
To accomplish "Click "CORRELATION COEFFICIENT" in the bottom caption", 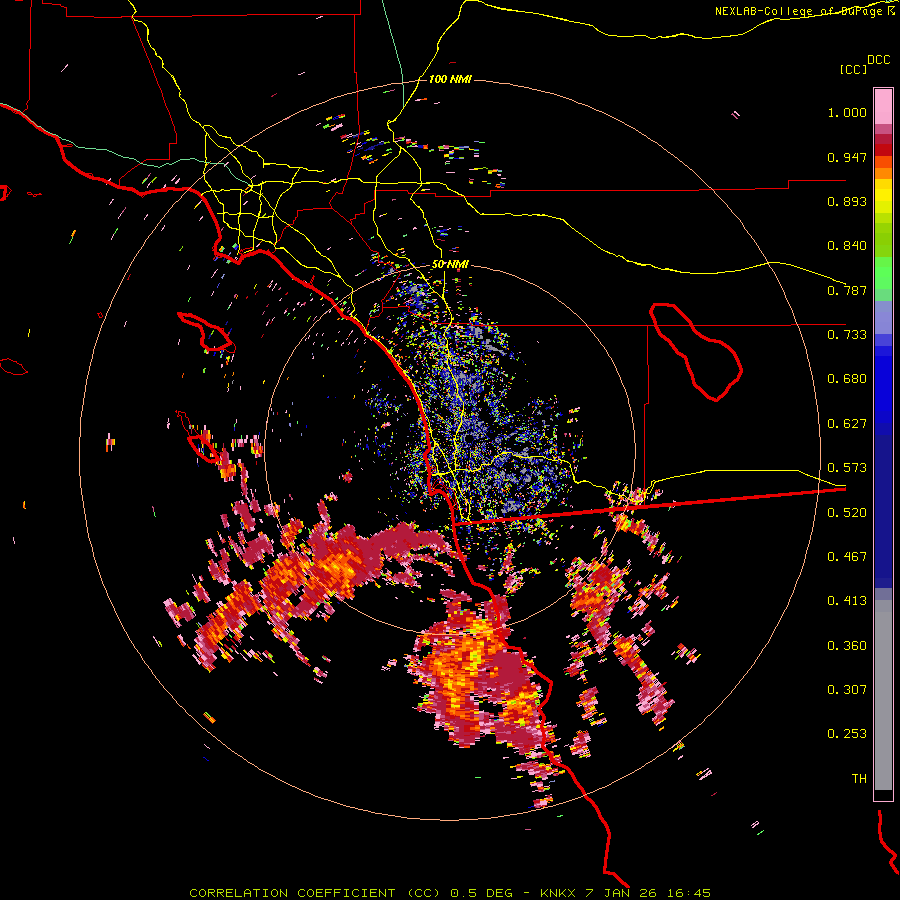I will [x=292, y=893].
